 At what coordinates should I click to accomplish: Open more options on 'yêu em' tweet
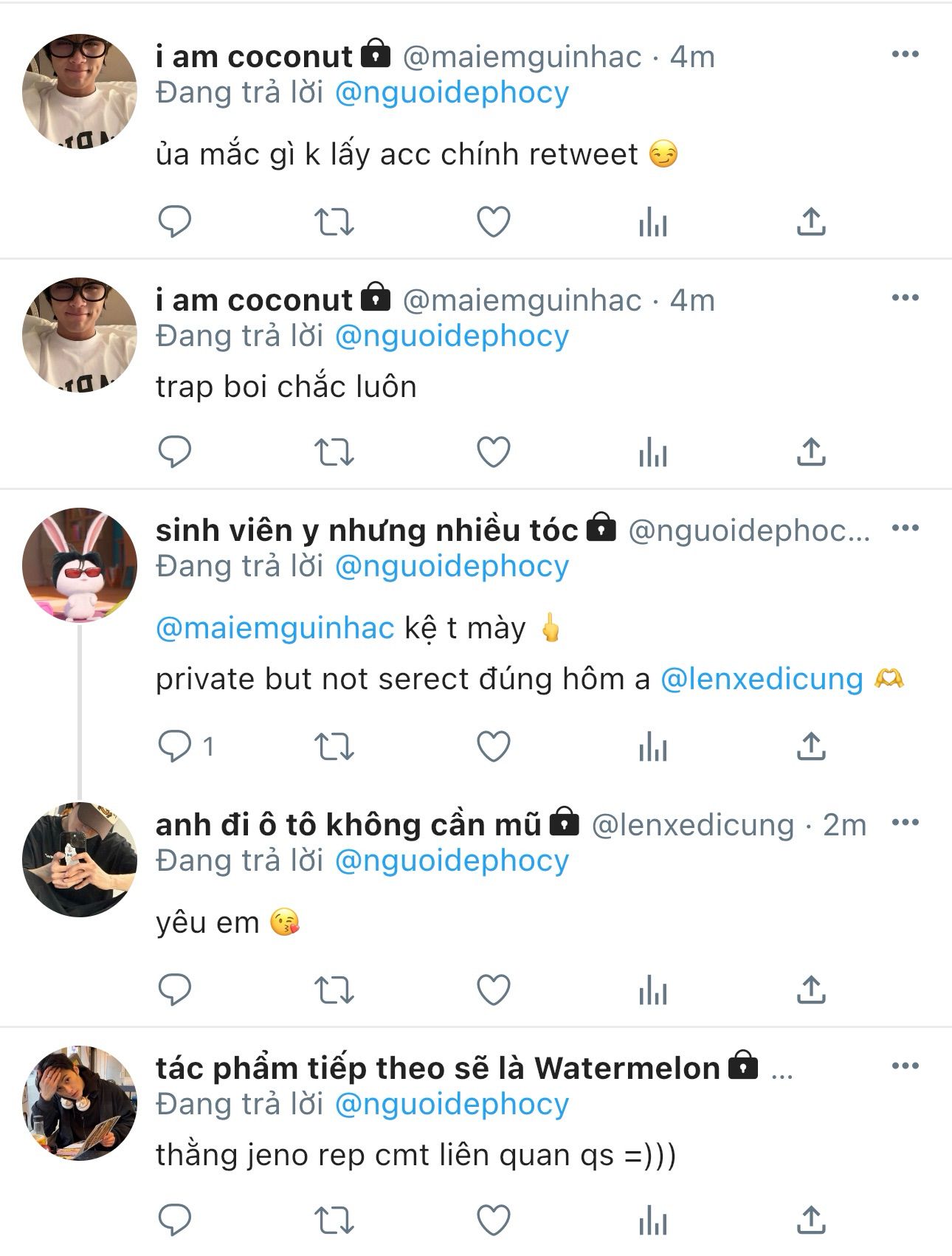pyautogui.click(x=905, y=823)
